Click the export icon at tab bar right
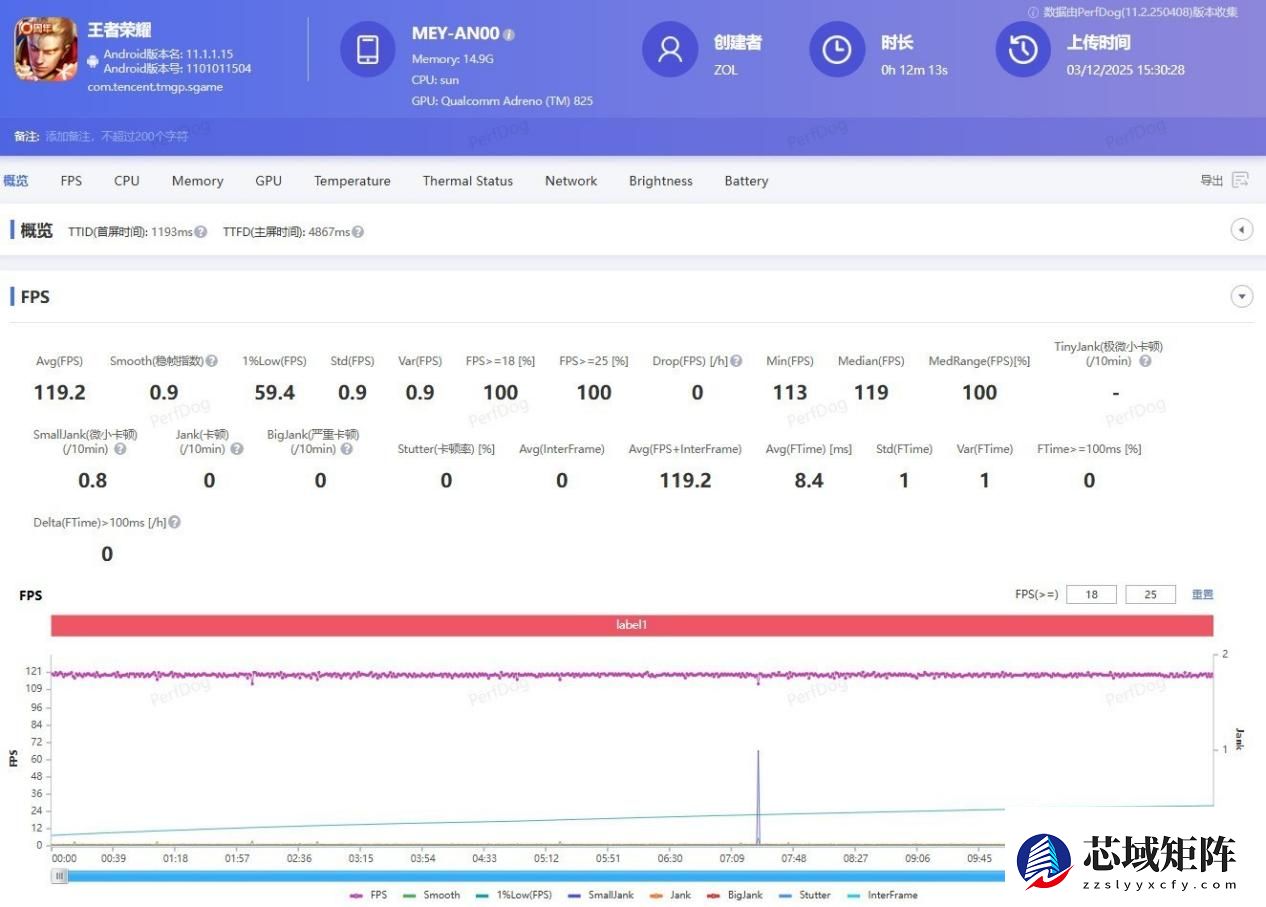This screenshot has width=1266, height=907. click(1240, 180)
